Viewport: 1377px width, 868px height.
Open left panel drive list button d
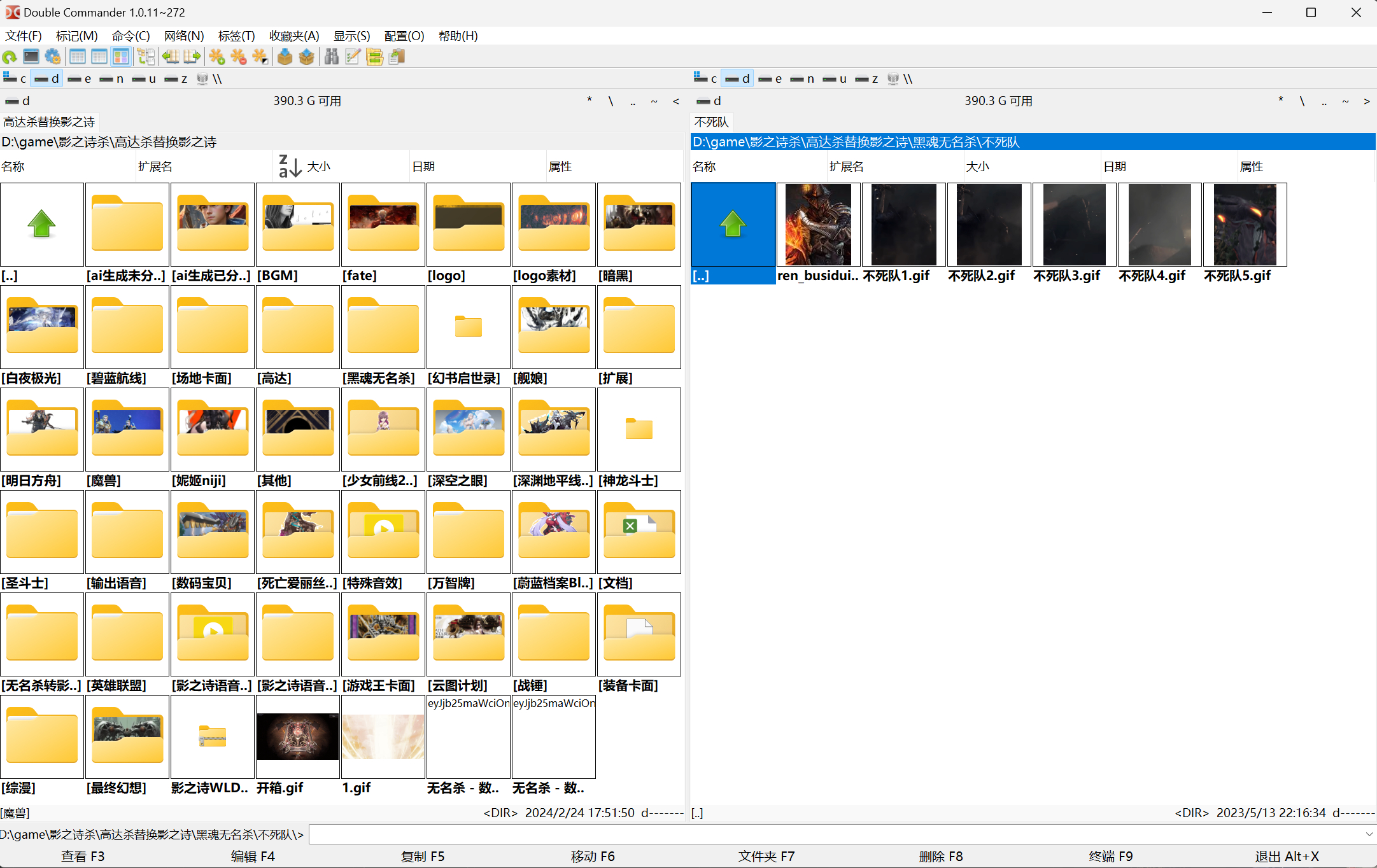(x=18, y=101)
